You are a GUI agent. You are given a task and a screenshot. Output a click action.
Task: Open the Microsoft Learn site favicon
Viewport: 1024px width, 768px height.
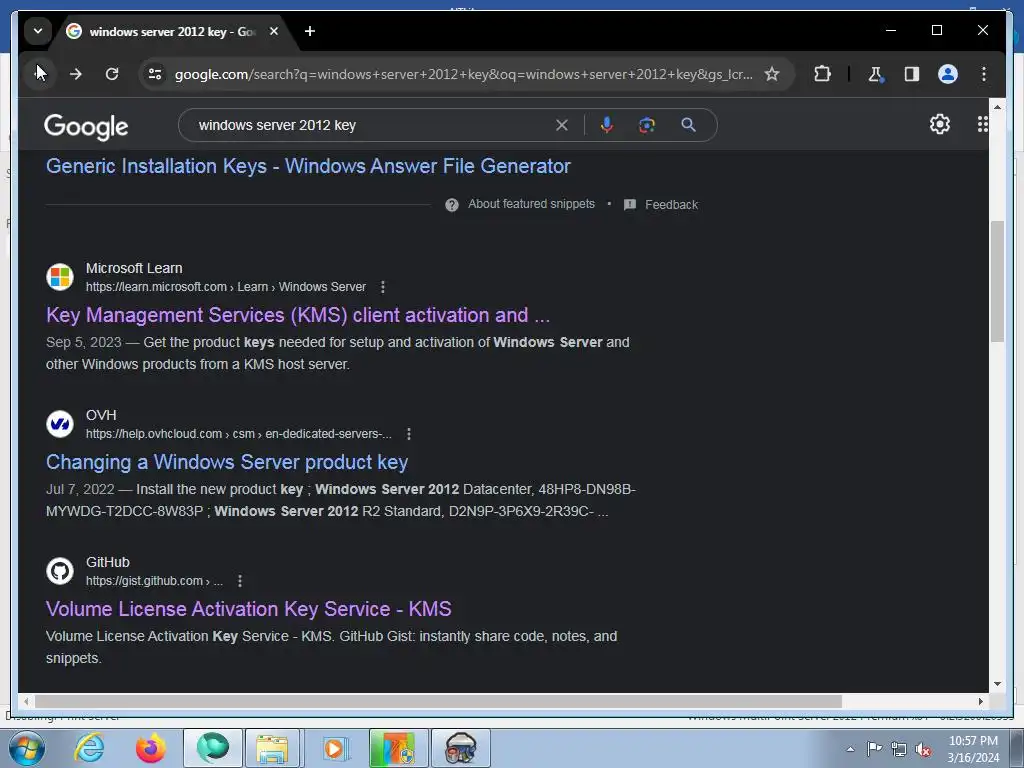60,277
